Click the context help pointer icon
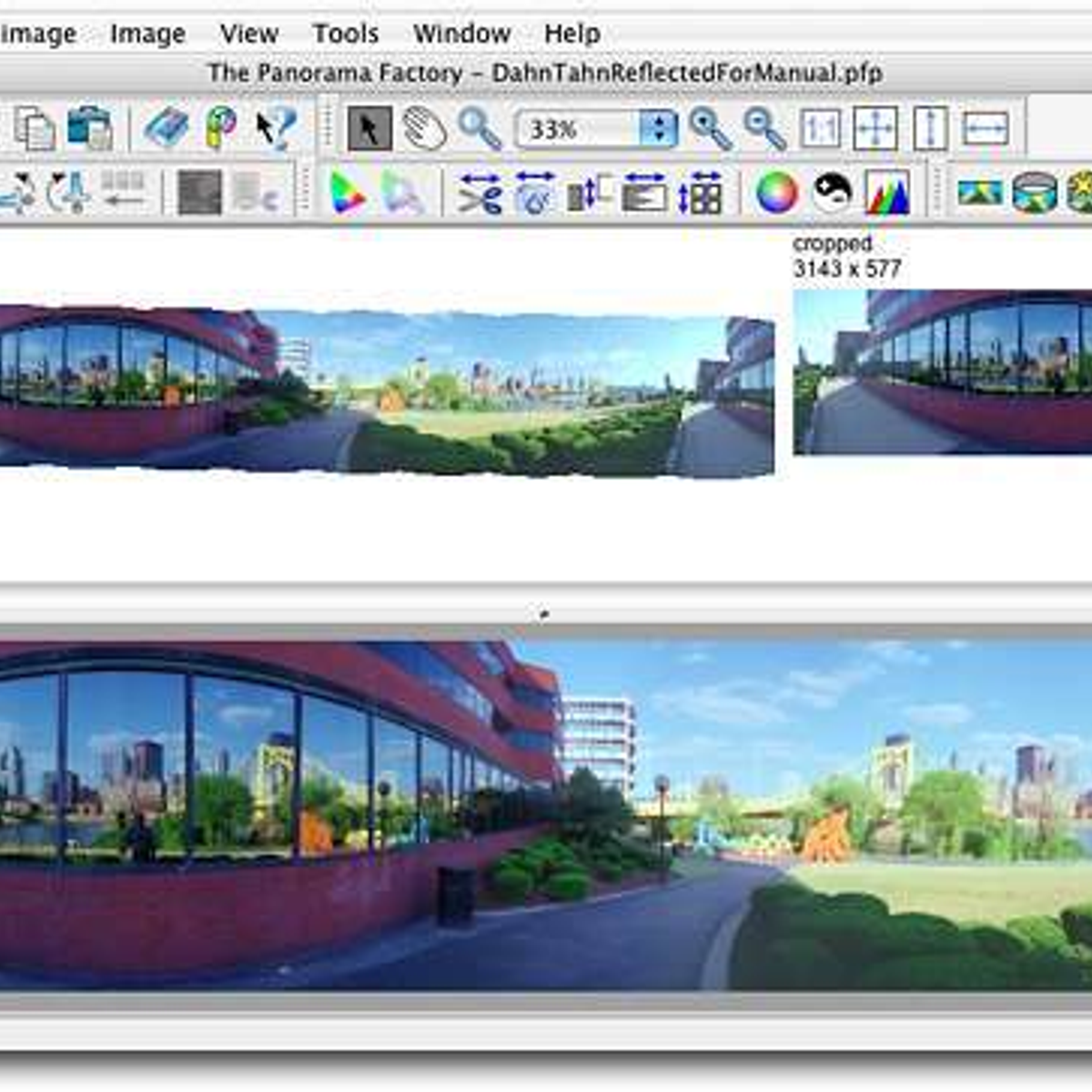1092x1092 pixels. (275, 128)
